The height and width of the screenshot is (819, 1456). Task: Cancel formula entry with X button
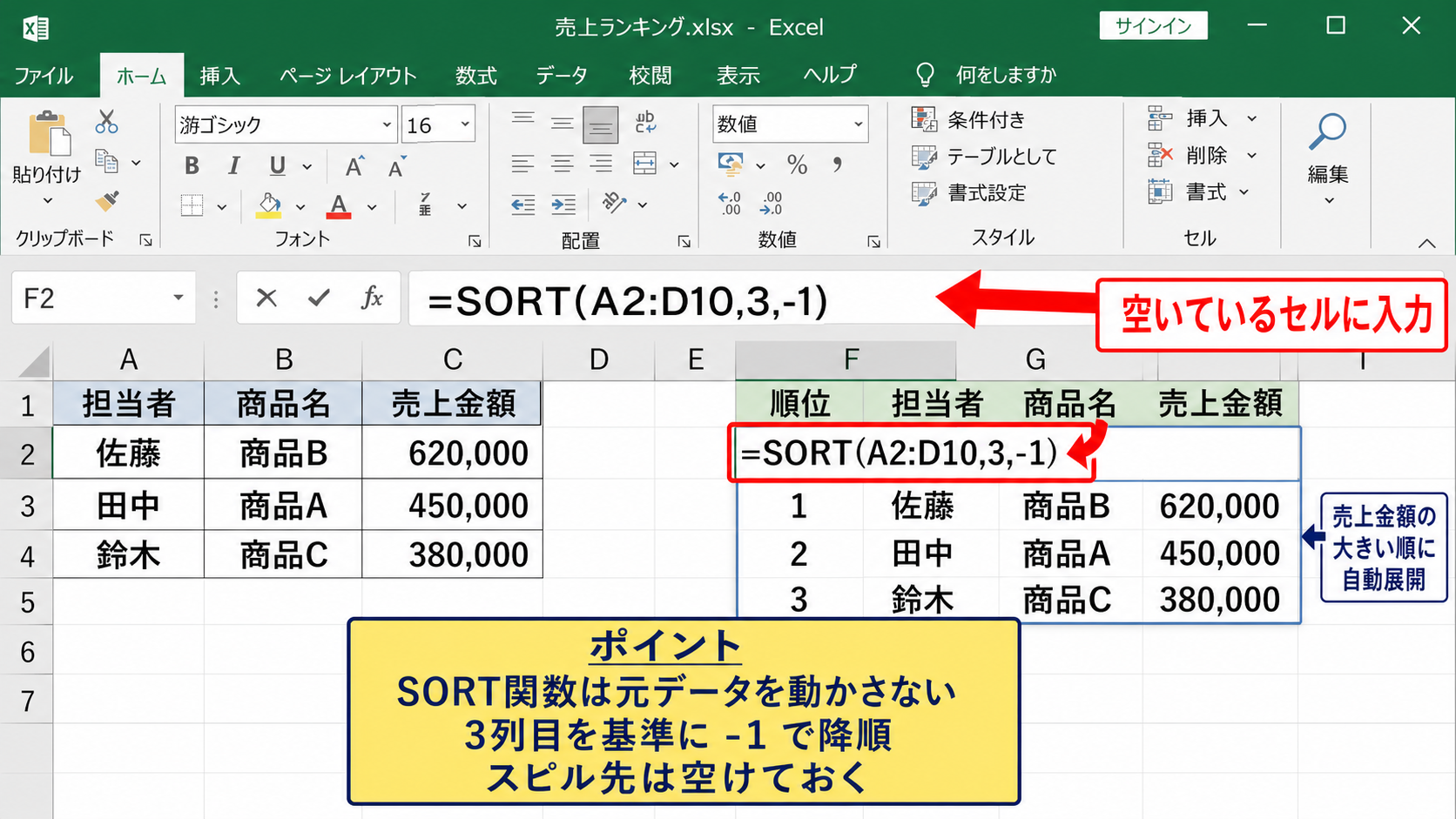tap(266, 299)
